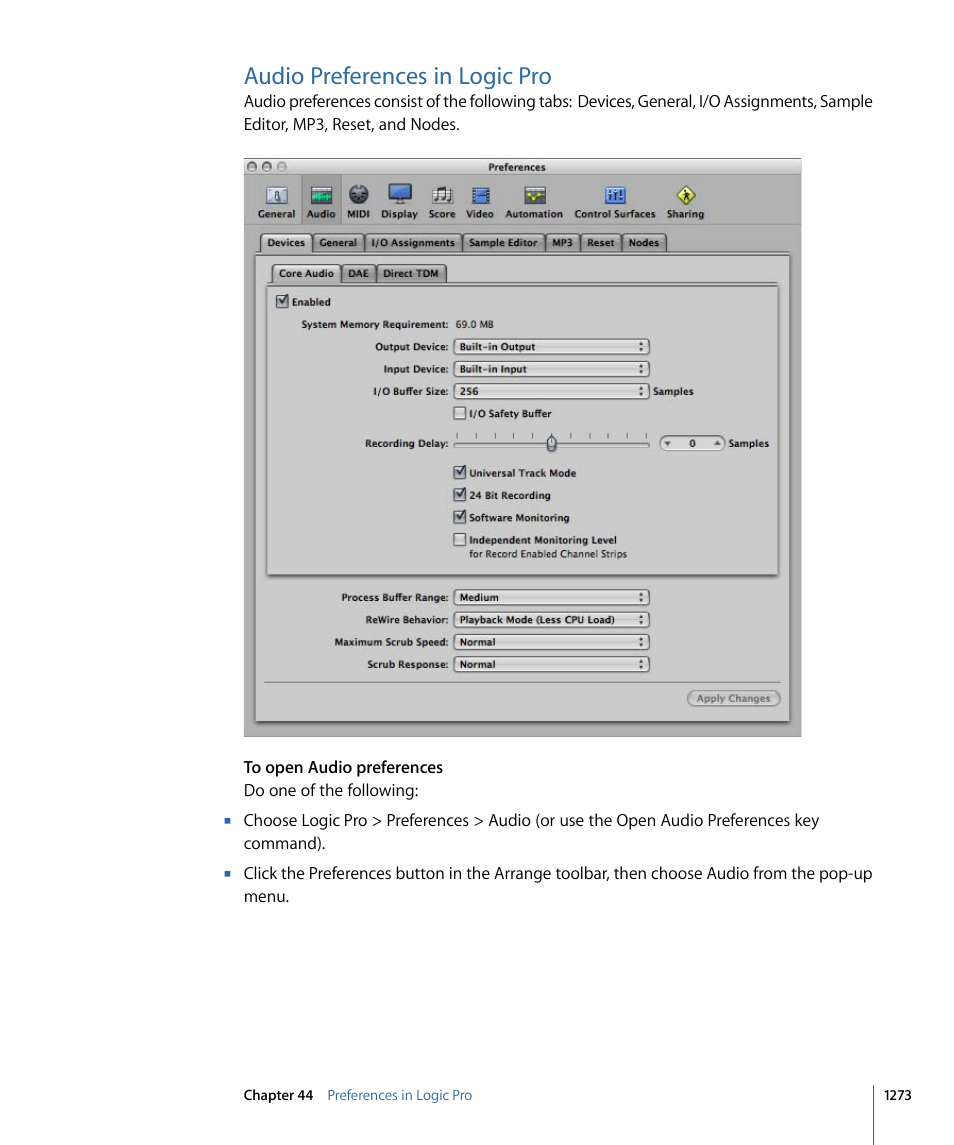Screen dimensions: 954x1145
Task: Open the Input Device dropdown
Action: pos(552,369)
